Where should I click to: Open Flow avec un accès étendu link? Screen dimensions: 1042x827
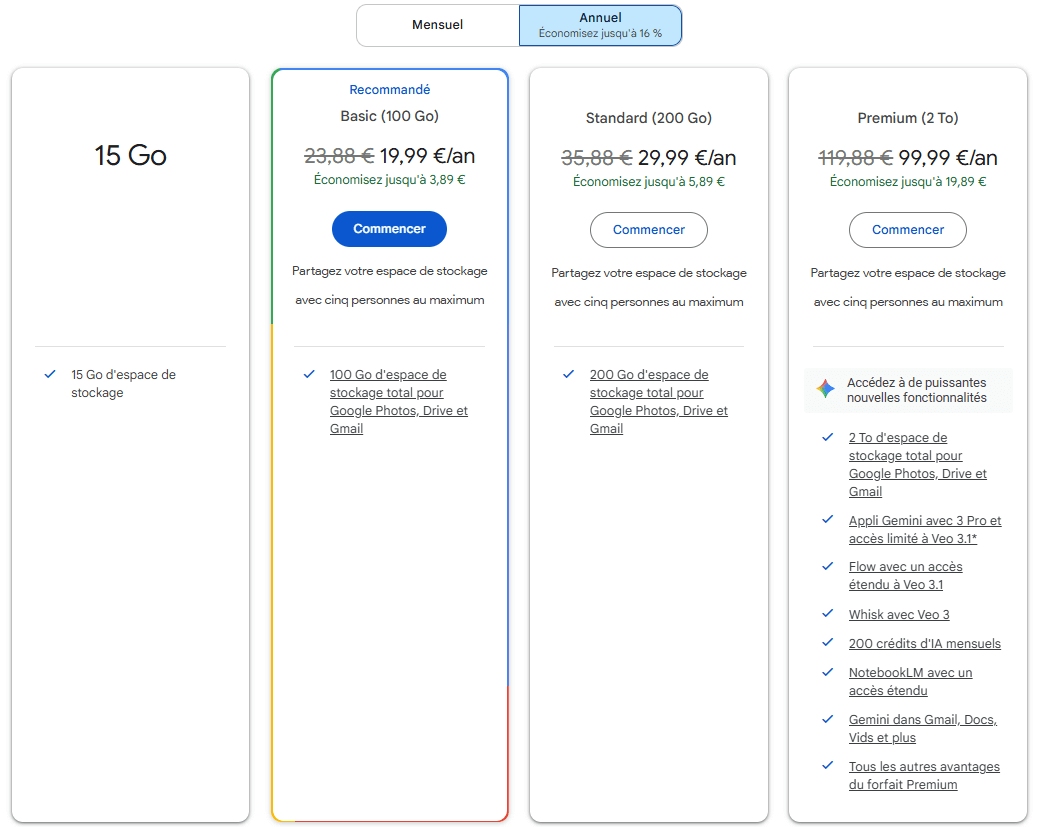(x=906, y=576)
